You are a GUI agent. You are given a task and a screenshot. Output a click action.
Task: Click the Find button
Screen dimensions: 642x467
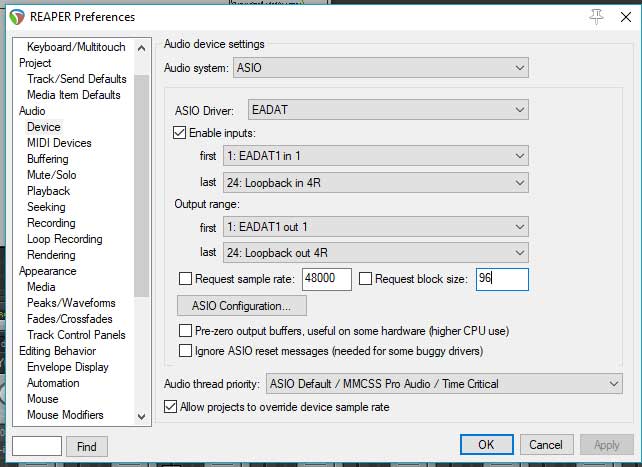[x=87, y=446]
